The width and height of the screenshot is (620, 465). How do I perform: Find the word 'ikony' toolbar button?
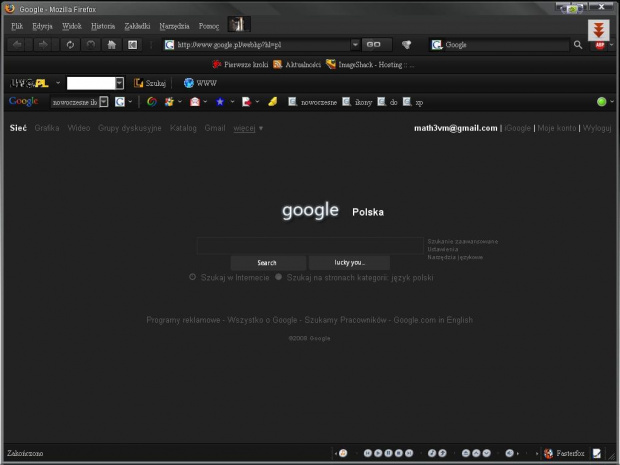pos(357,102)
